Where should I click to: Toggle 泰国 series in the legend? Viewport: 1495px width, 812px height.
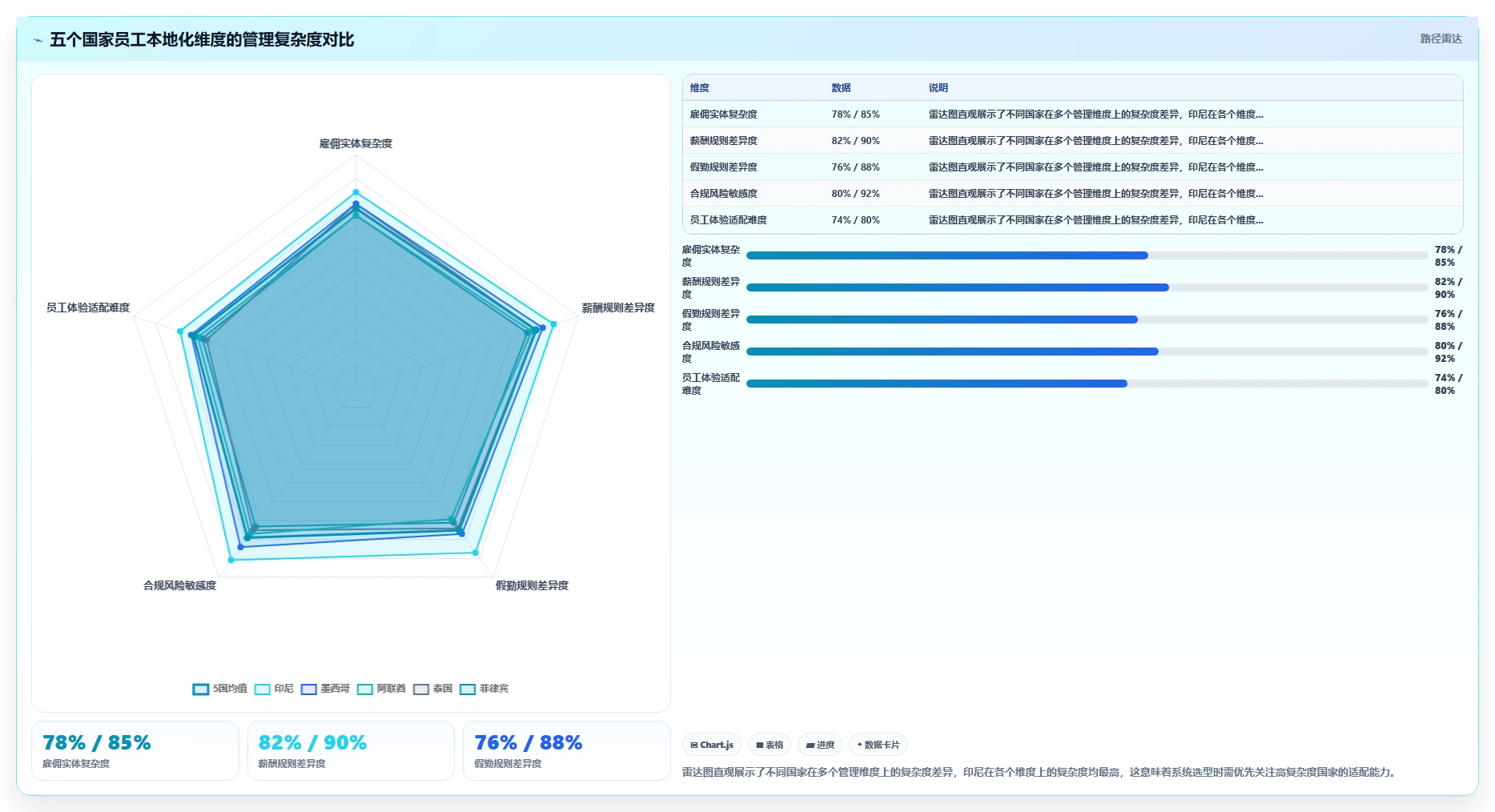(x=432, y=689)
